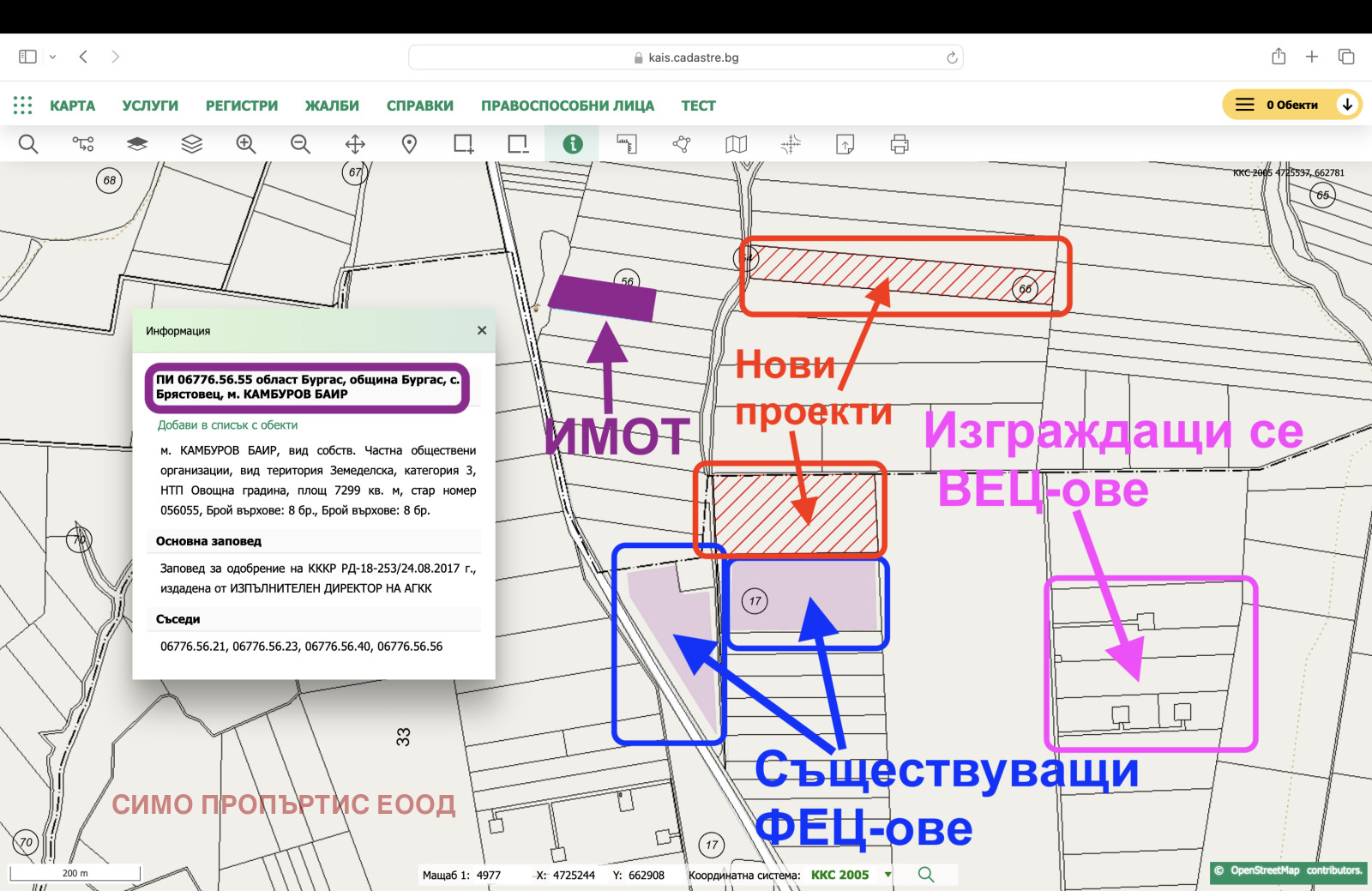This screenshot has height=891, width=1372.
Task: Select the zoom out tool
Action: click(300, 144)
